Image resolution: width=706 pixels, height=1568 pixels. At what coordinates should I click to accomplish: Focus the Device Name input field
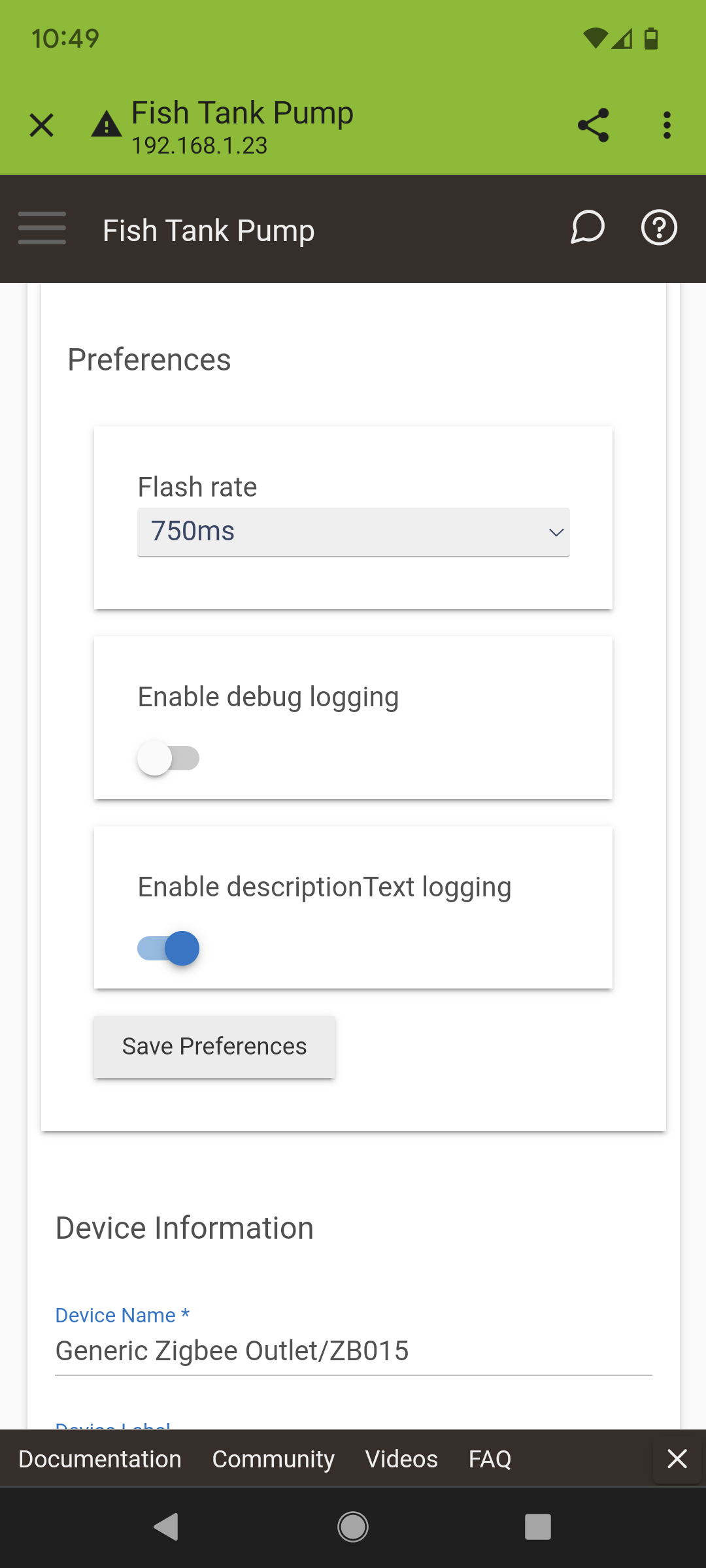(x=354, y=1351)
